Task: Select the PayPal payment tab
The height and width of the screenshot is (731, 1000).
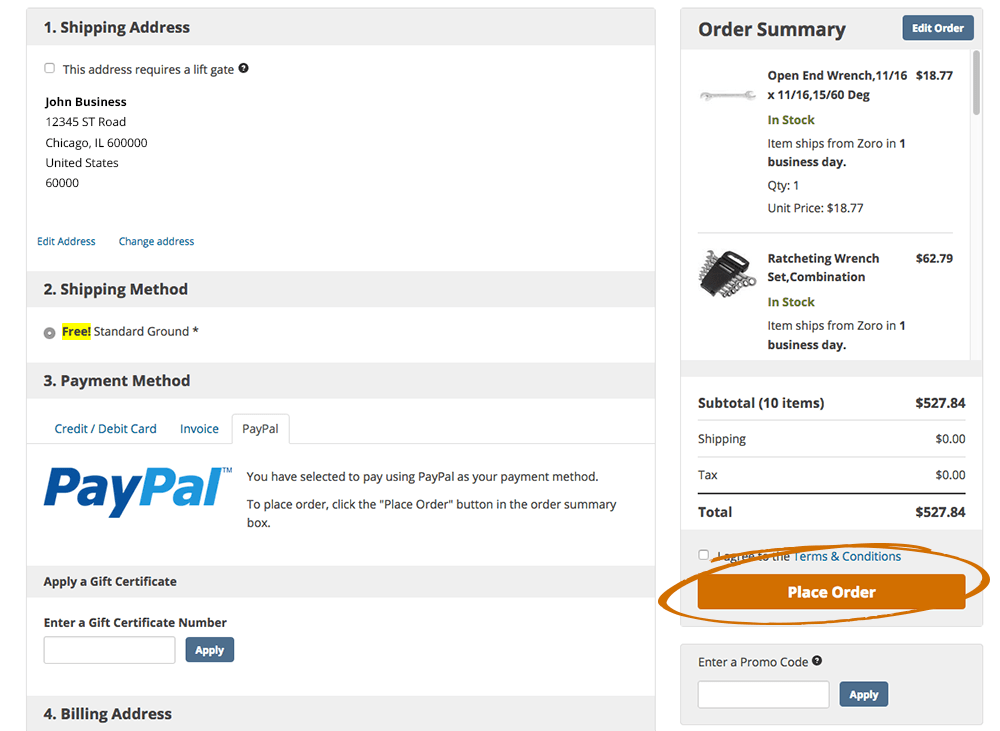Action: (x=260, y=429)
